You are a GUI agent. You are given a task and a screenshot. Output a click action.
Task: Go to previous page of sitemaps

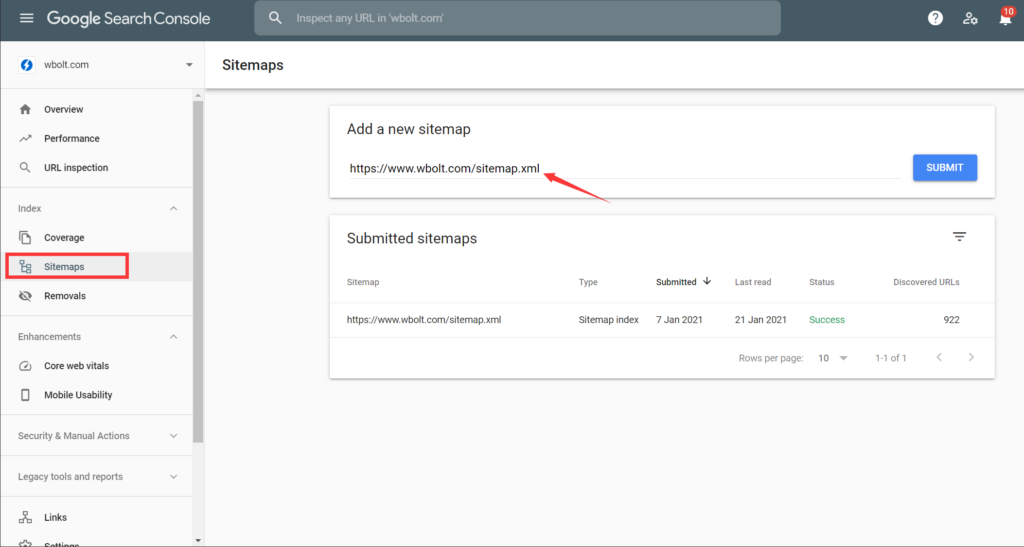938,358
